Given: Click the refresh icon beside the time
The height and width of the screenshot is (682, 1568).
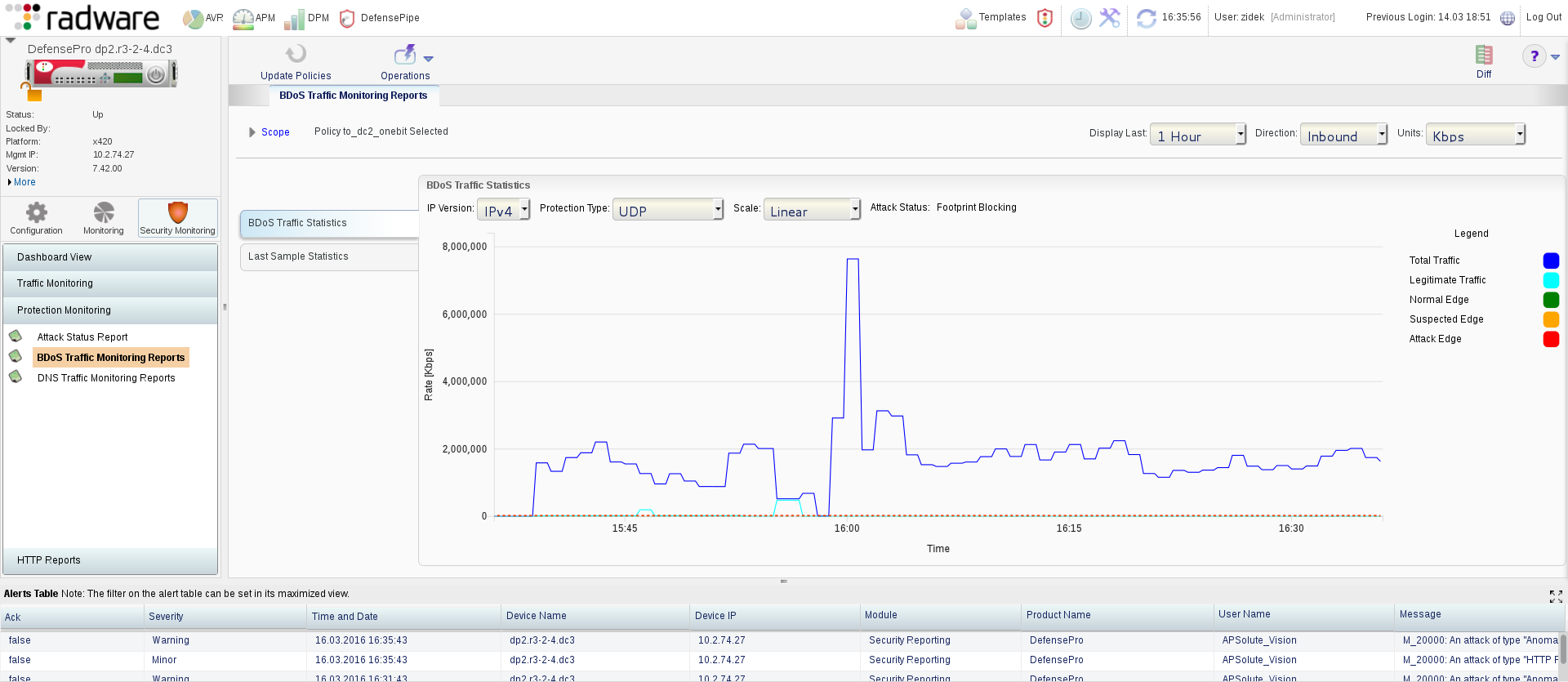Looking at the screenshot, I should pyautogui.click(x=1147, y=18).
